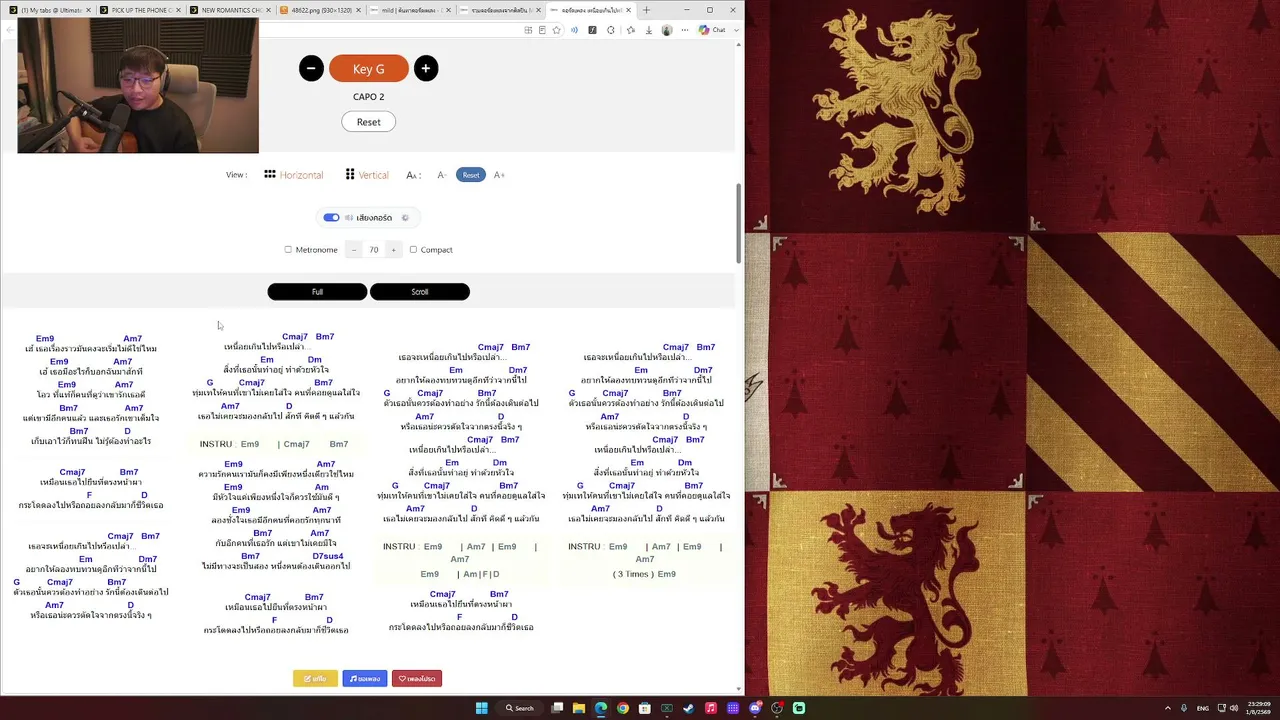
Task: Open Google Chrome from the taskbar
Action: tap(622, 708)
